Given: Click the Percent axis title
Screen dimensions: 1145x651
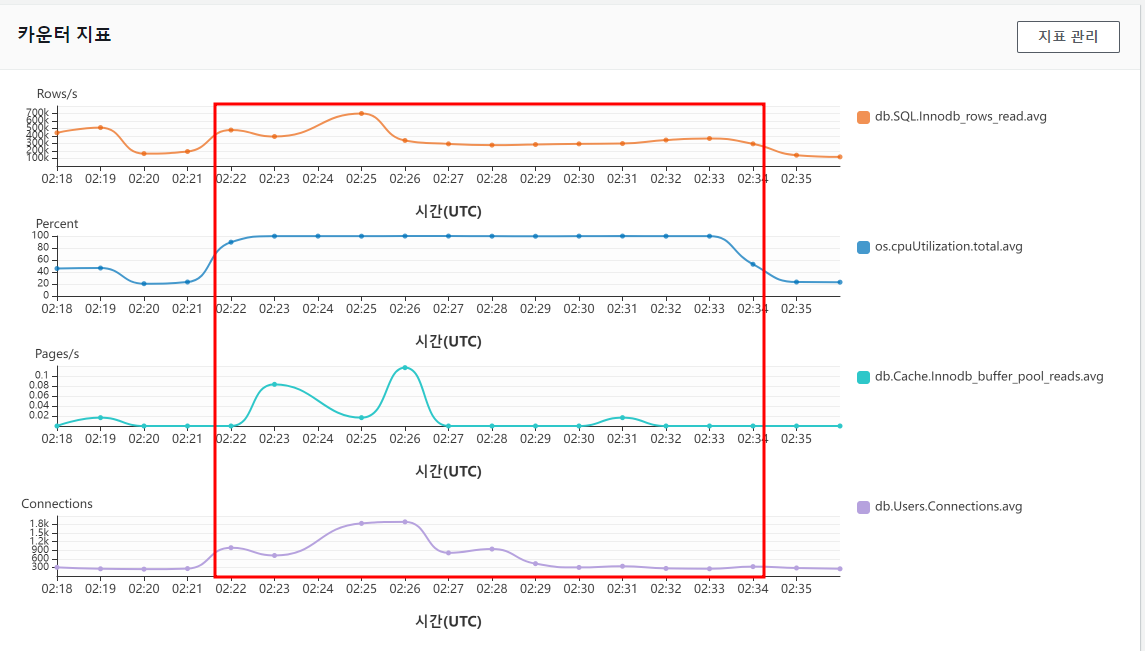Looking at the screenshot, I should click(57, 223).
